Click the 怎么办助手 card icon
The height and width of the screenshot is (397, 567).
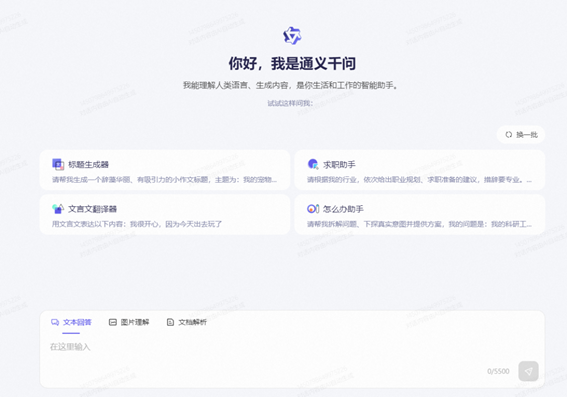click(313, 209)
